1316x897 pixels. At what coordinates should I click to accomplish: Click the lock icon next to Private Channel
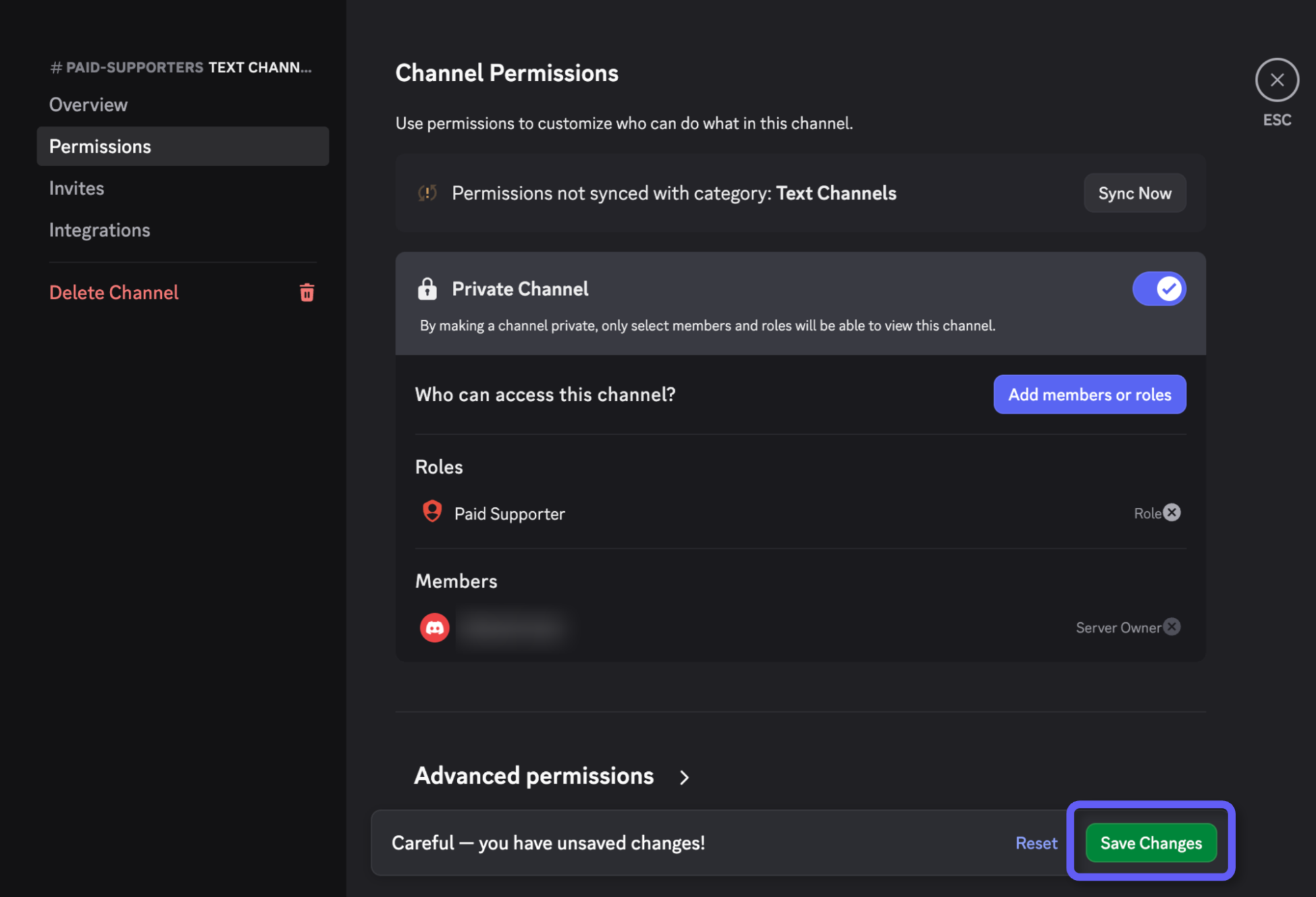pyautogui.click(x=427, y=289)
